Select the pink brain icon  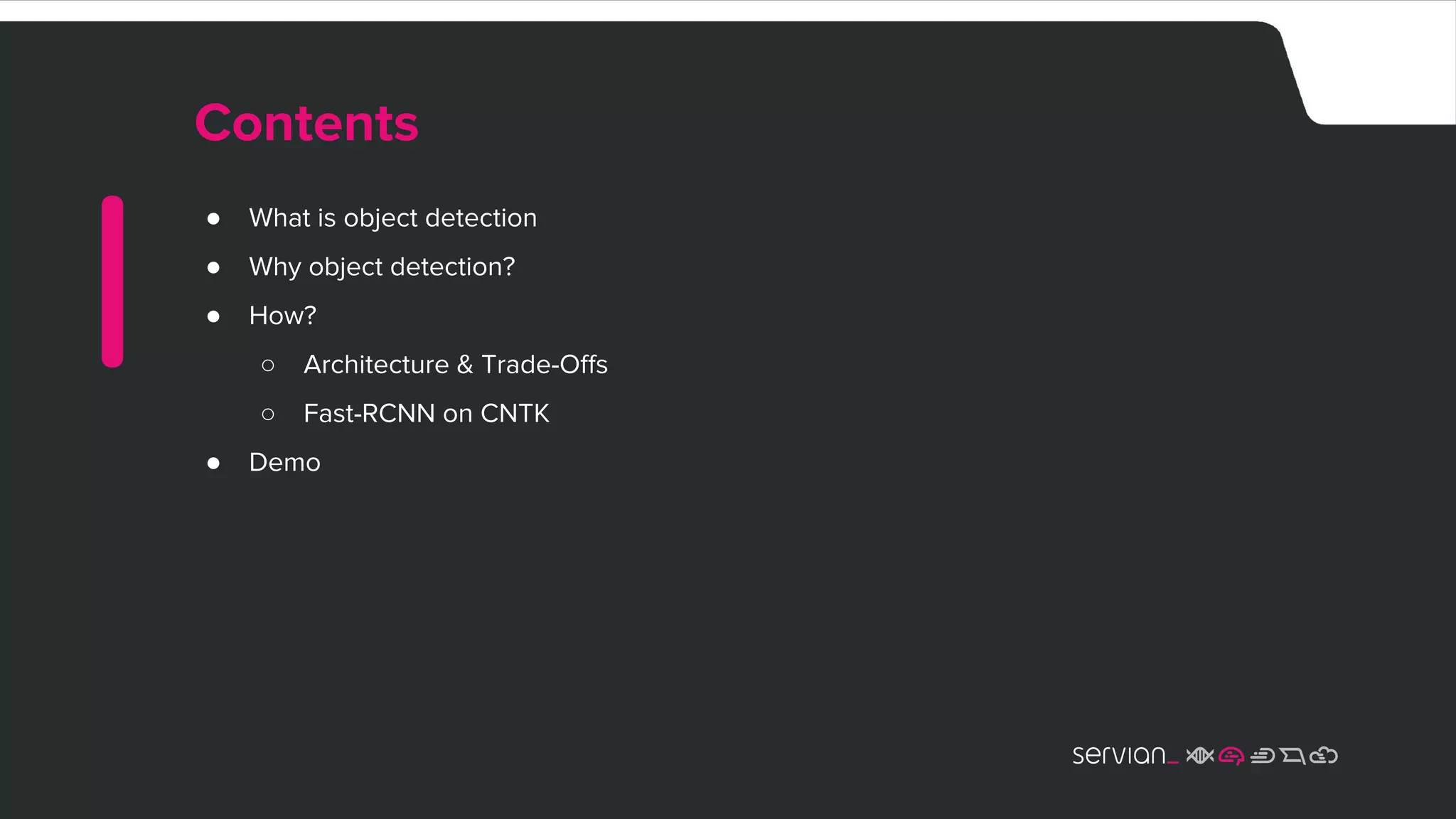coord(1231,756)
